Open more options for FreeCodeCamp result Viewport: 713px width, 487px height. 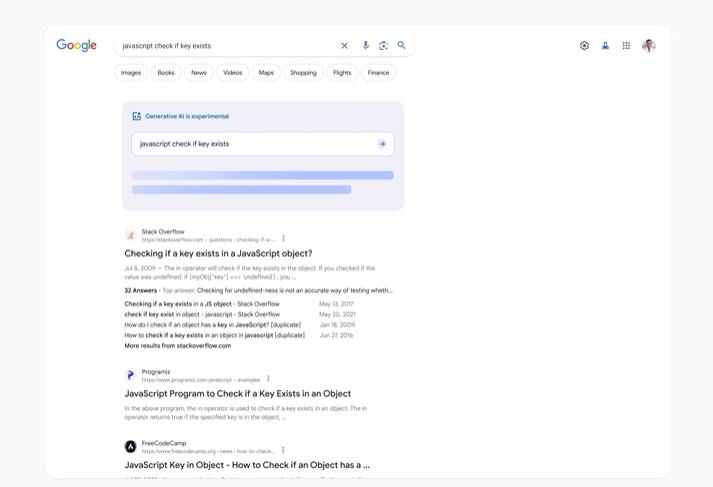click(x=283, y=450)
